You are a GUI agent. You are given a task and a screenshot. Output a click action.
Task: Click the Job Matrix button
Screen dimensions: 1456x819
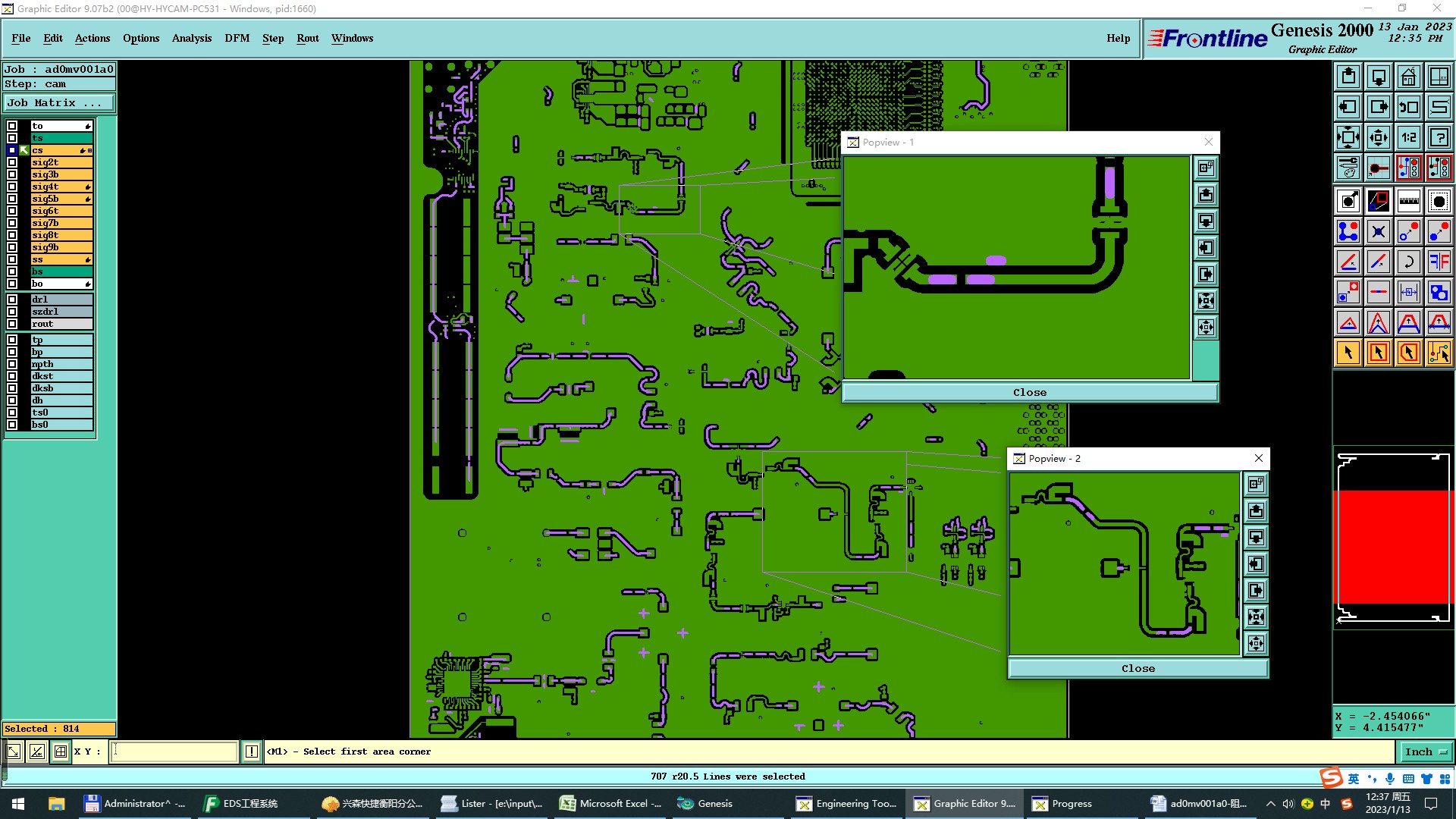pyautogui.click(x=59, y=103)
